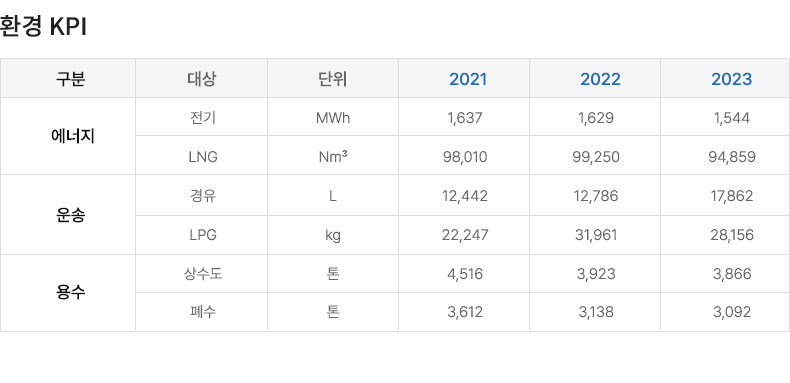The image size is (790, 383).
Task: Select the 2022 LPG value 31,961
Action: pyautogui.click(x=596, y=235)
